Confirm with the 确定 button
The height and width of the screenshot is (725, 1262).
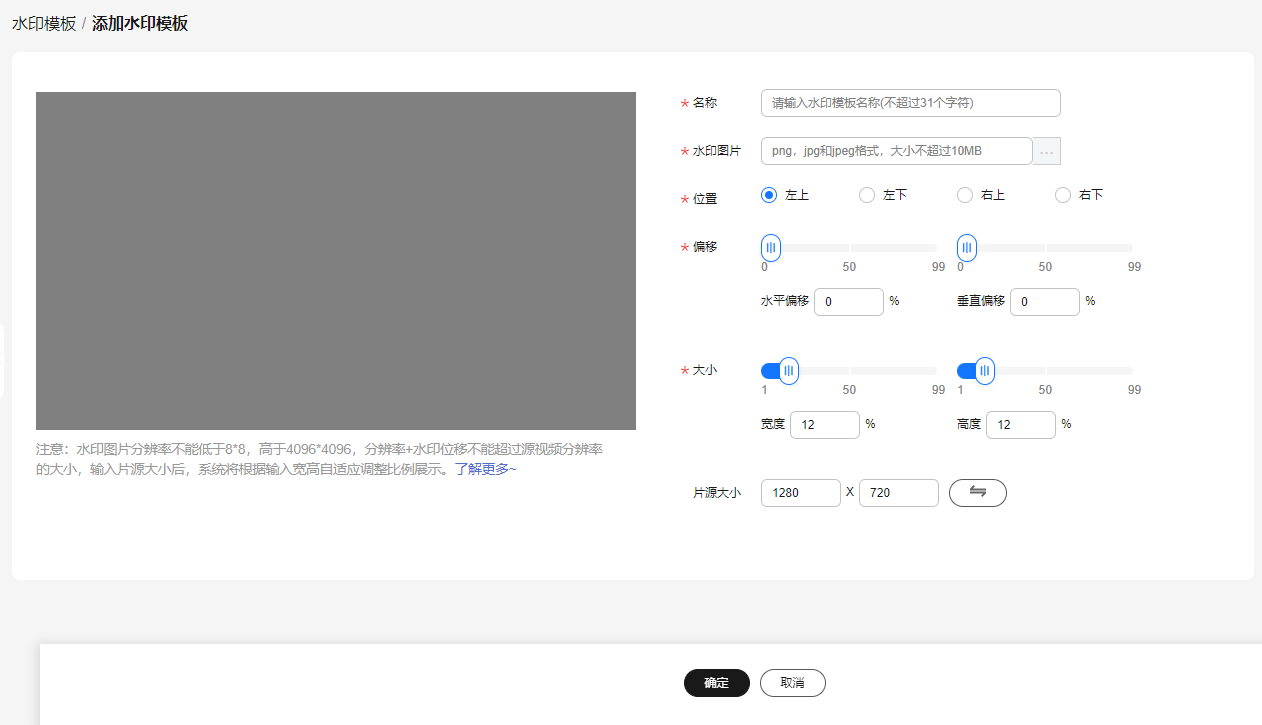717,683
